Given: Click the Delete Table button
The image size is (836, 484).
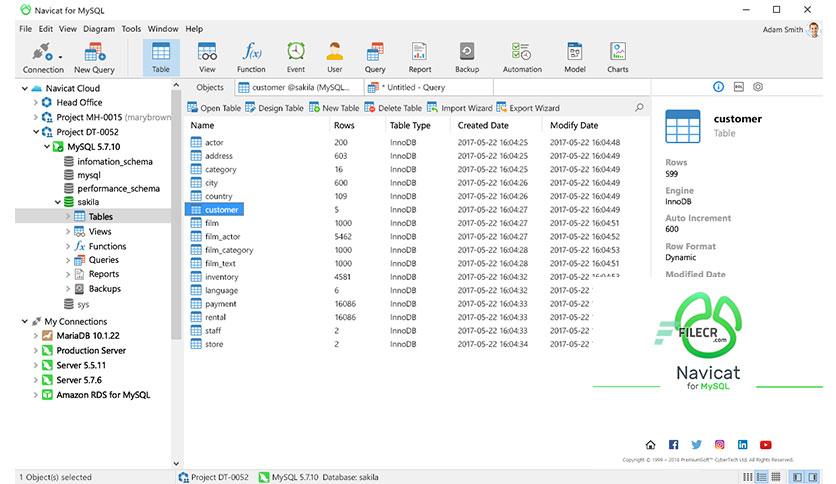Looking at the screenshot, I should (393, 108).
